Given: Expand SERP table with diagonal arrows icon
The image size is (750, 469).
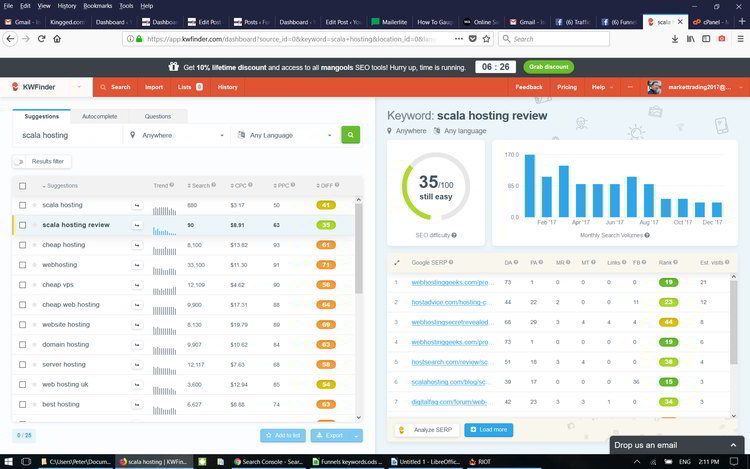Looking at the screenshot, I should pyautogui.click(x=397, y=262).
